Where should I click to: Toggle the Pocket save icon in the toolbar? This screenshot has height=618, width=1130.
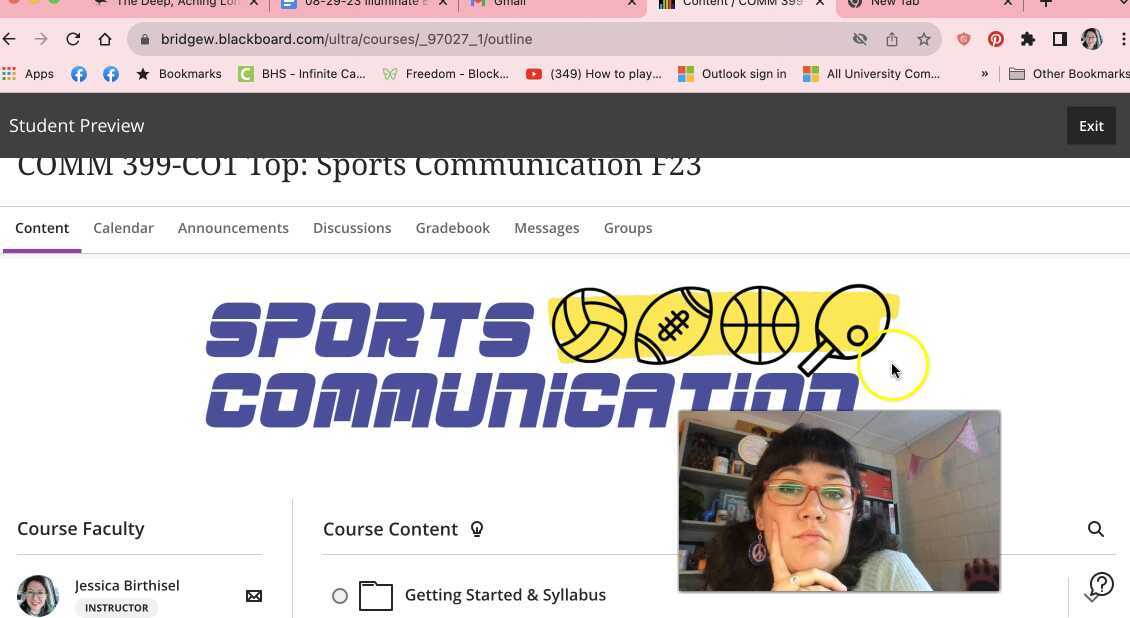(x=963, y=39)
